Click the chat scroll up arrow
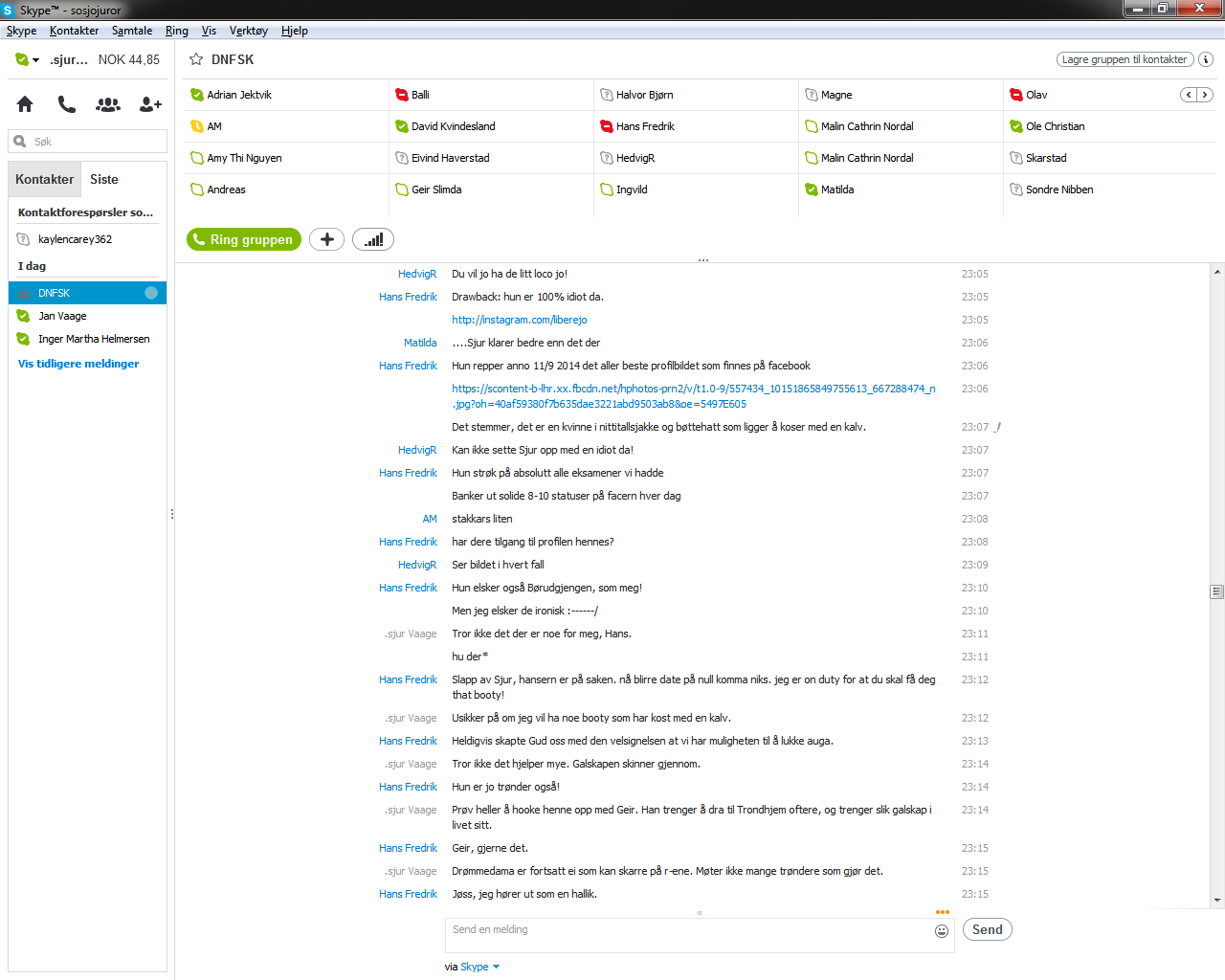The image size is (1225, 980). [1217, 273]
